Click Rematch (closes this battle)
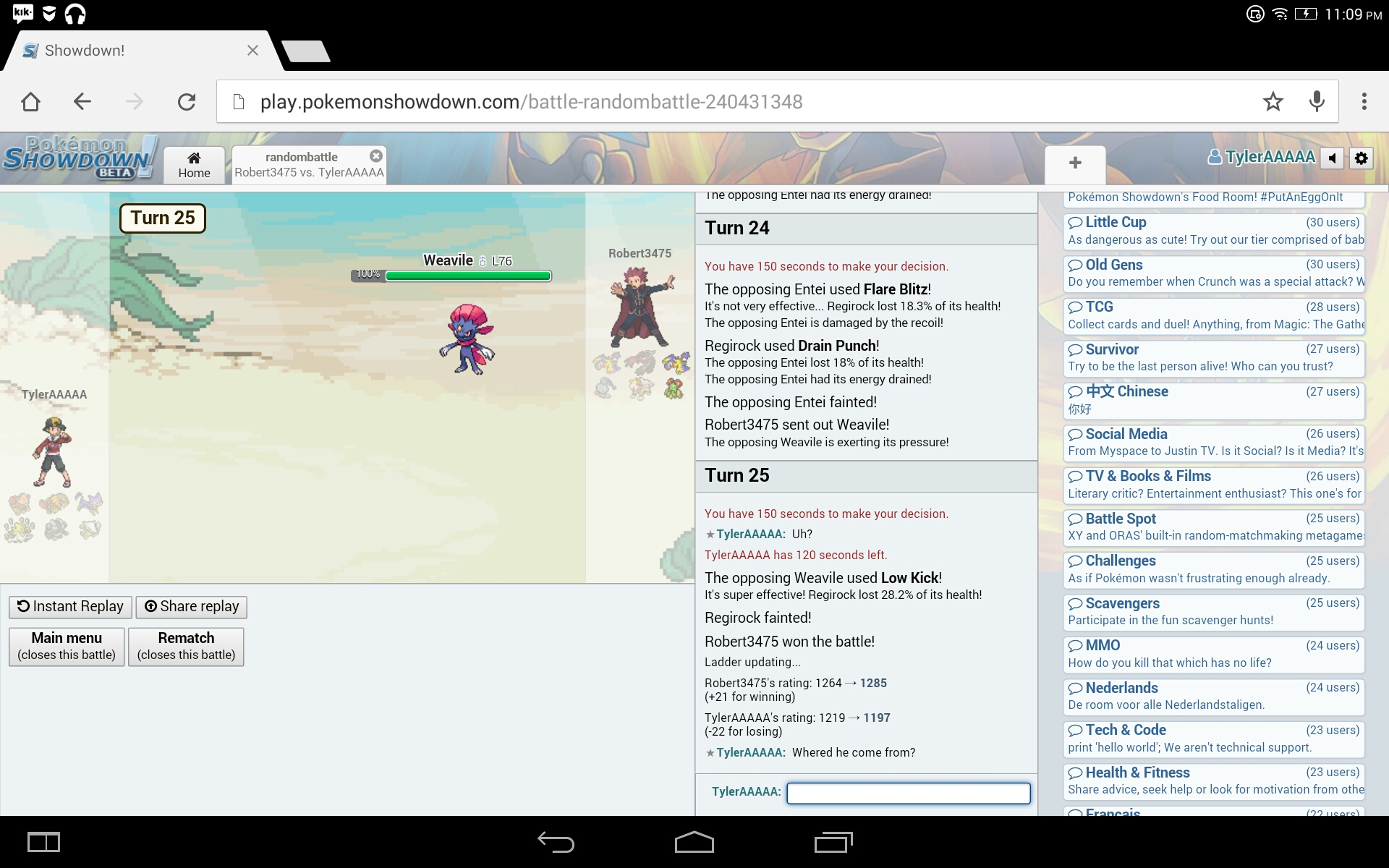1389x868 pixels. pyautogui.click(x=186, y=646)
